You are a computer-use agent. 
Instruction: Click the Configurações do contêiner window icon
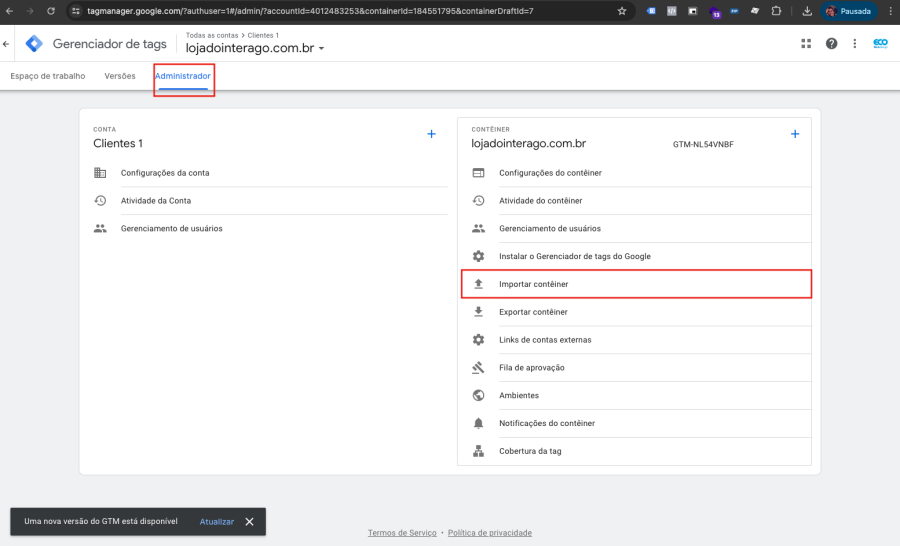pyautogui.click(x=478, y=173)
